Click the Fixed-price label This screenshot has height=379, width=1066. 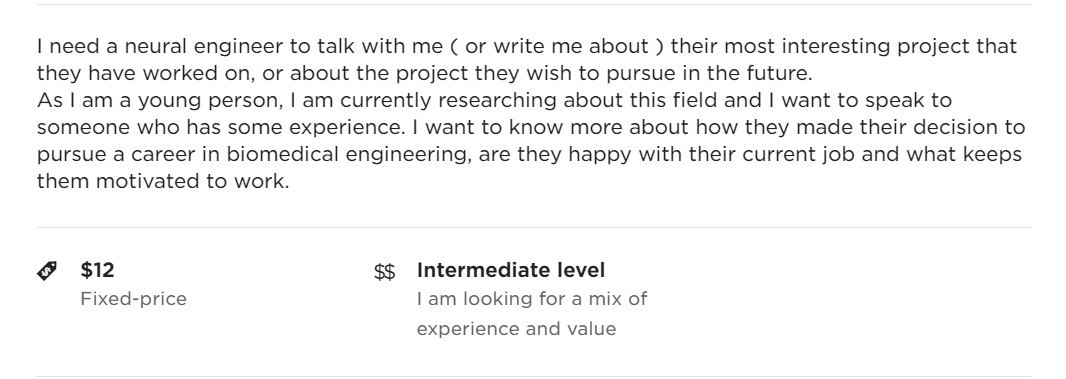pos(133,299)
